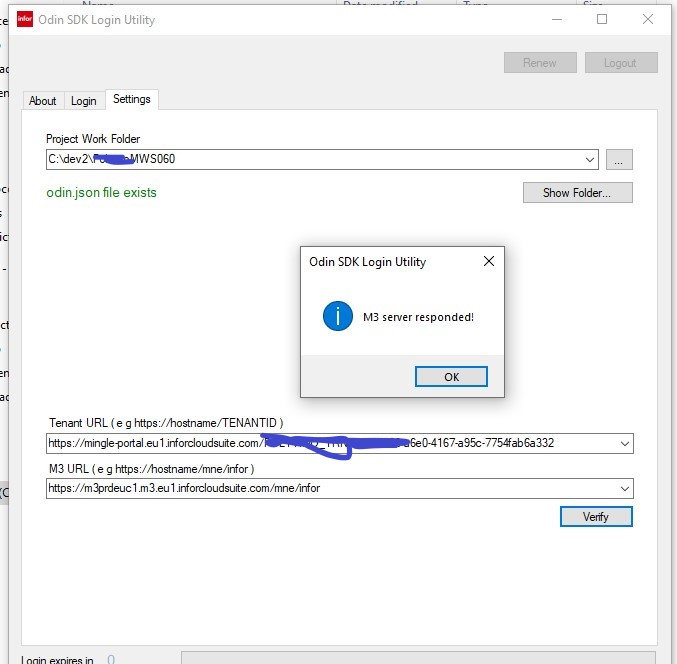
Task: Click the 'odin.json file exists' status text
Action: tap(101, 192)
